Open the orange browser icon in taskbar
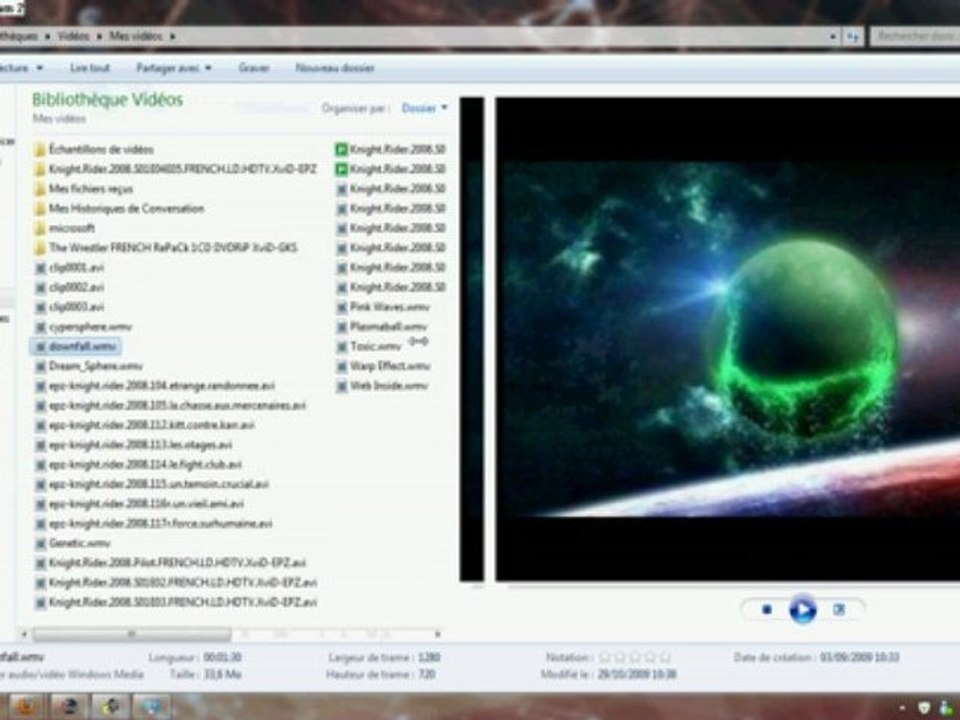 pyautogui.click(x=24, y=707)
